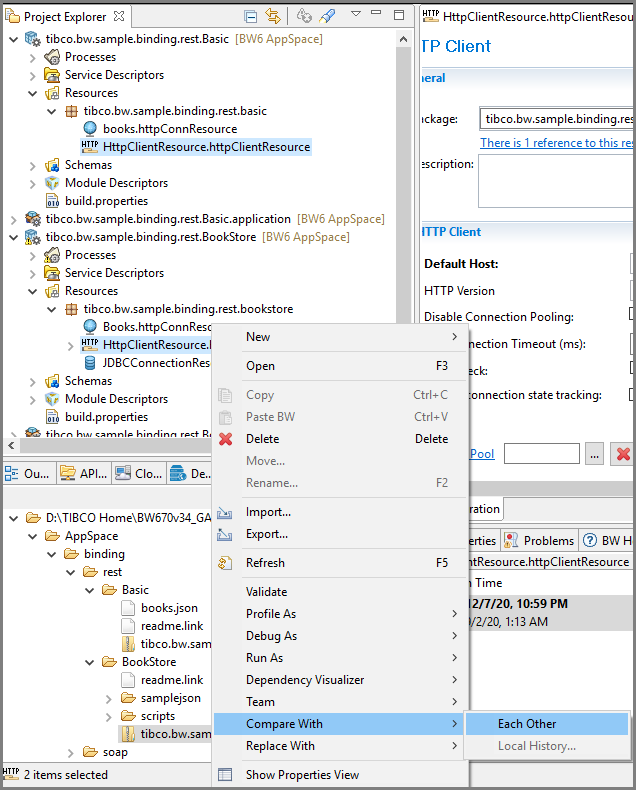Image resolution: width=636 pixels, height=790 pixels.
Task: Collapse the rest.BookStore project node
Action: pos(14,237)
